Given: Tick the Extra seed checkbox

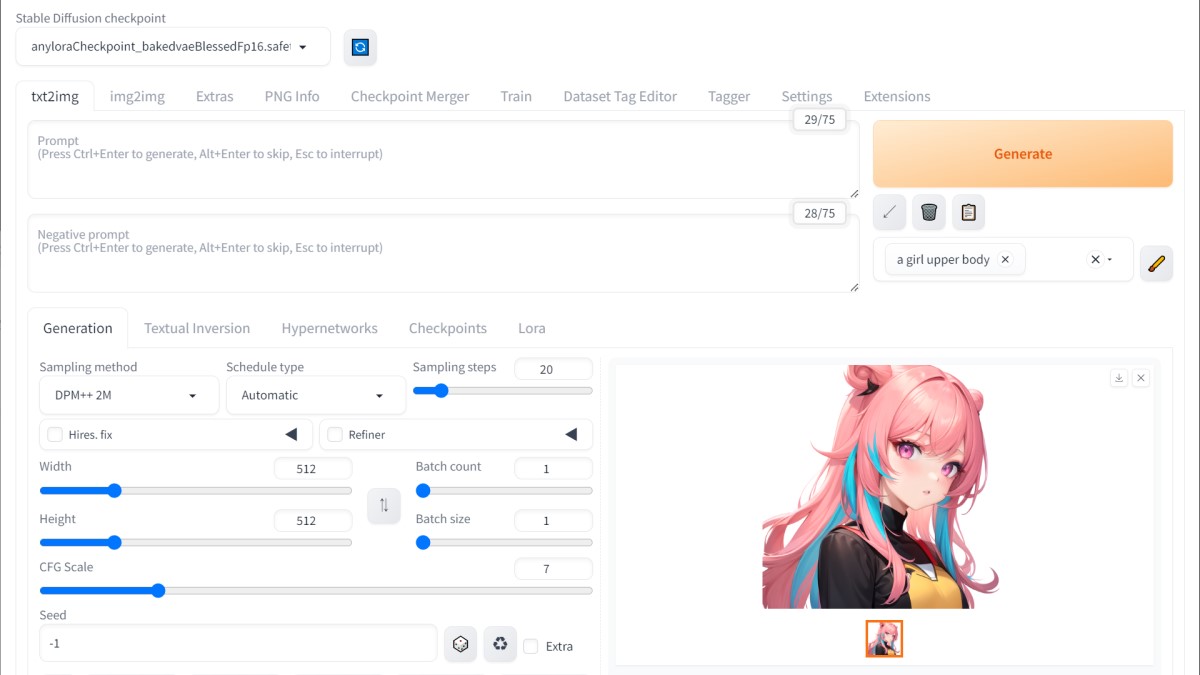Looking at the screenshot, I should click(531, 646).
